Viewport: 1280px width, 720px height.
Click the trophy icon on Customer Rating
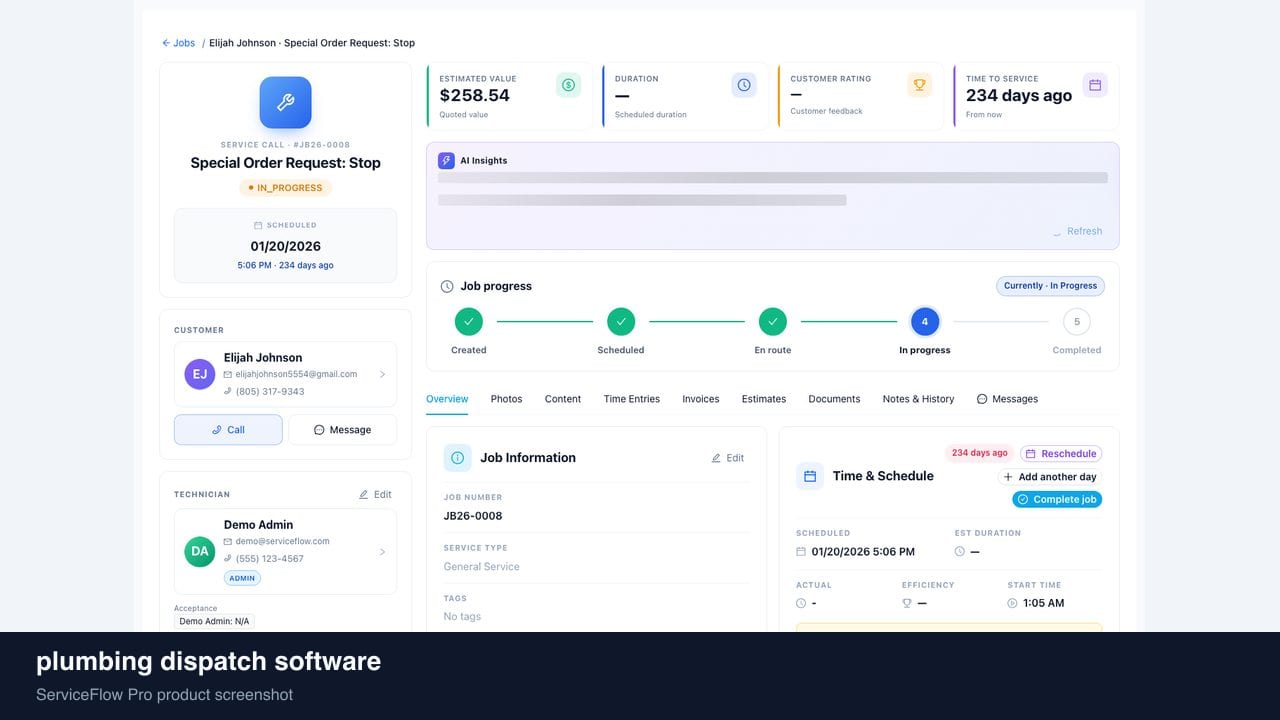(919, 85)
